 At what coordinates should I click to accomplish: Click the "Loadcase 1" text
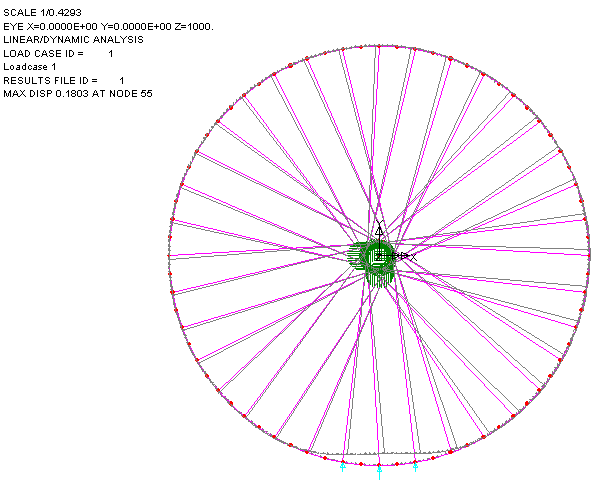[x=29, y=67]
